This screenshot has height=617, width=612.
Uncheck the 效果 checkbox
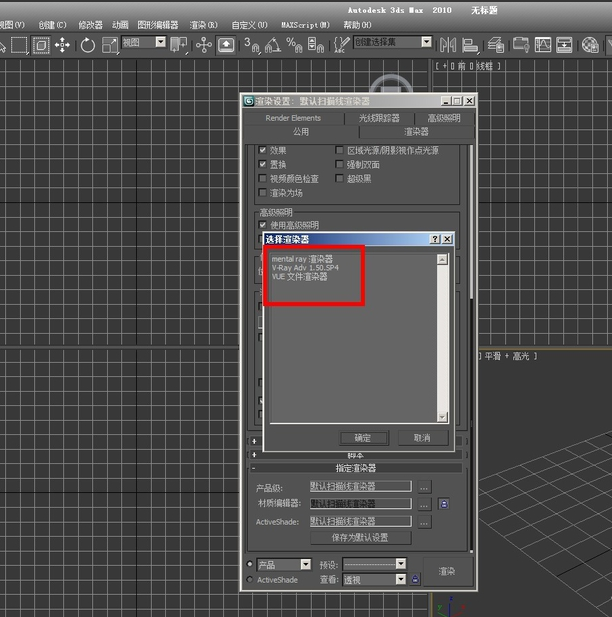263,150
